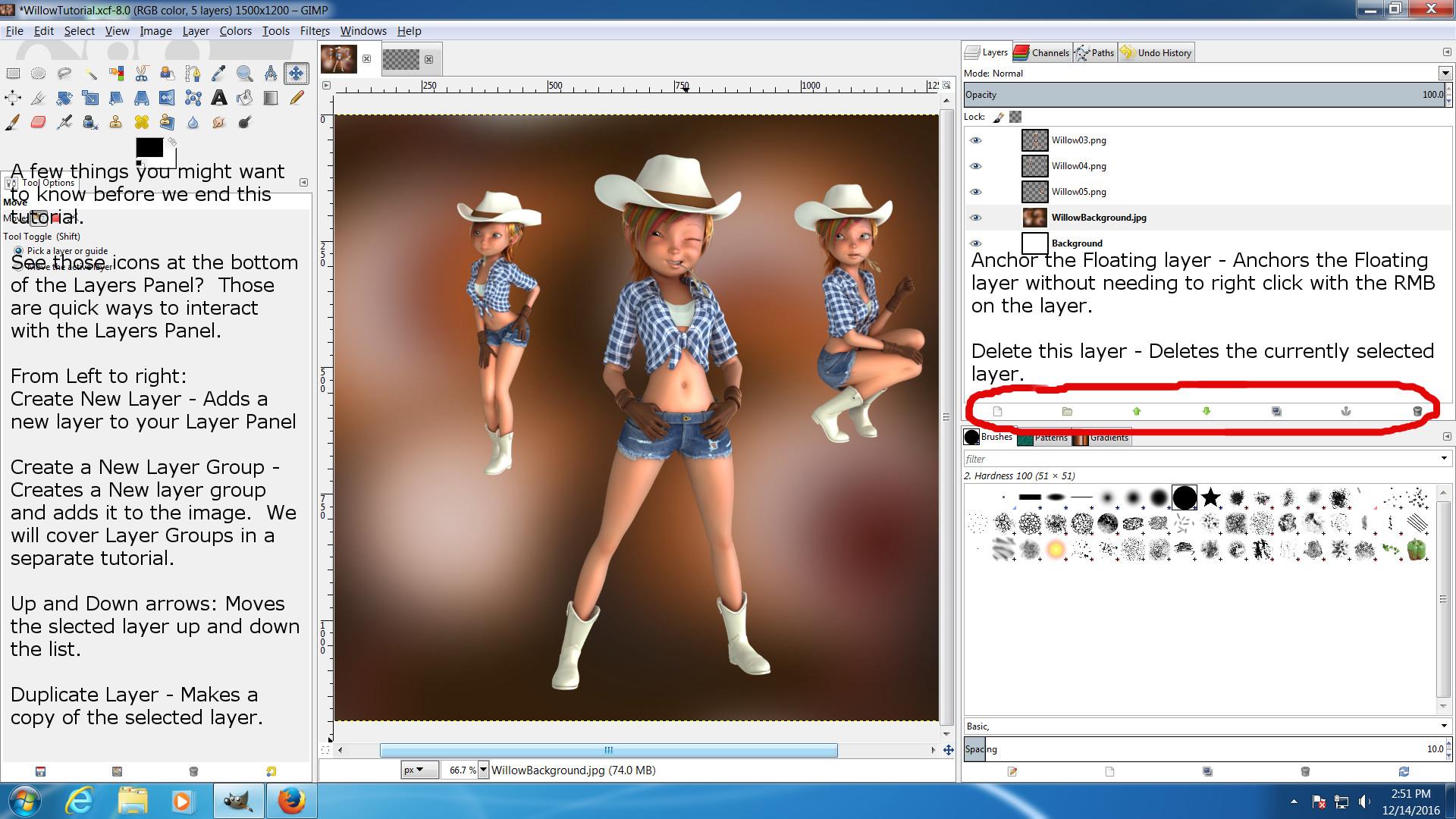Expand the brush filter dropdown

(1443, 459)
